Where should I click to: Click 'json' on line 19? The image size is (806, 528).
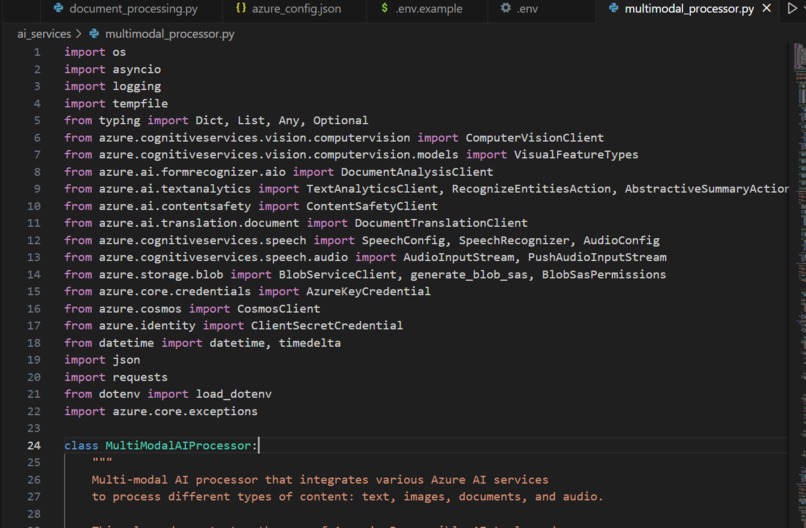click(126, 360)
